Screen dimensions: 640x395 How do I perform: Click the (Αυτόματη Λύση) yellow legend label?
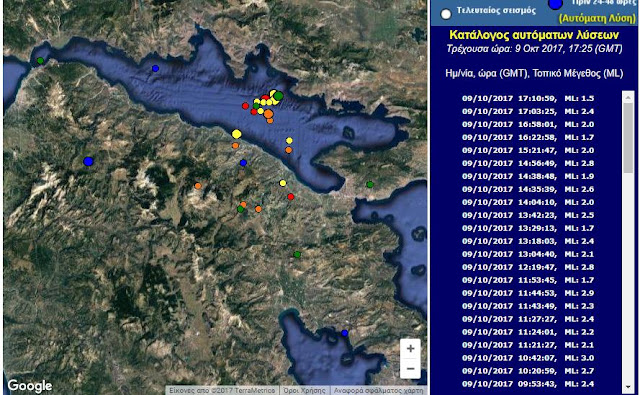point(597,18)
